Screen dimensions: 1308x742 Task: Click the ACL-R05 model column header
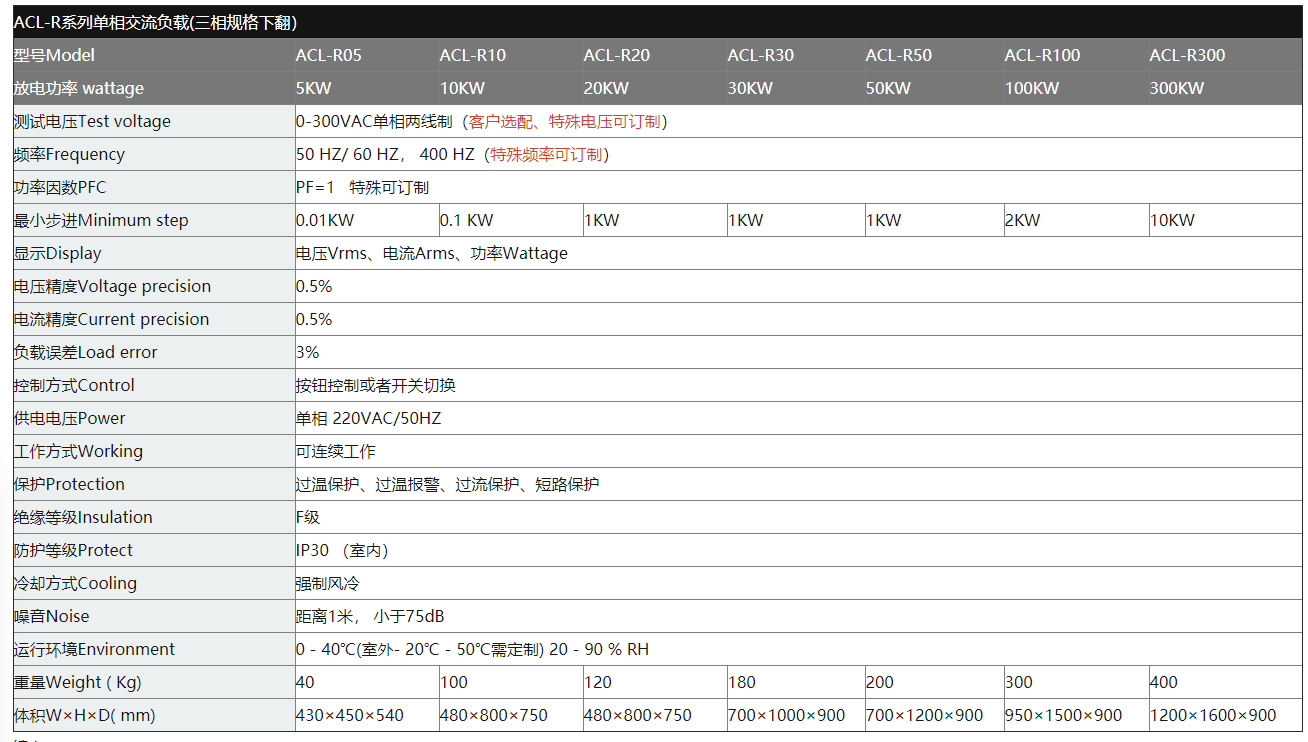point(329,55)
